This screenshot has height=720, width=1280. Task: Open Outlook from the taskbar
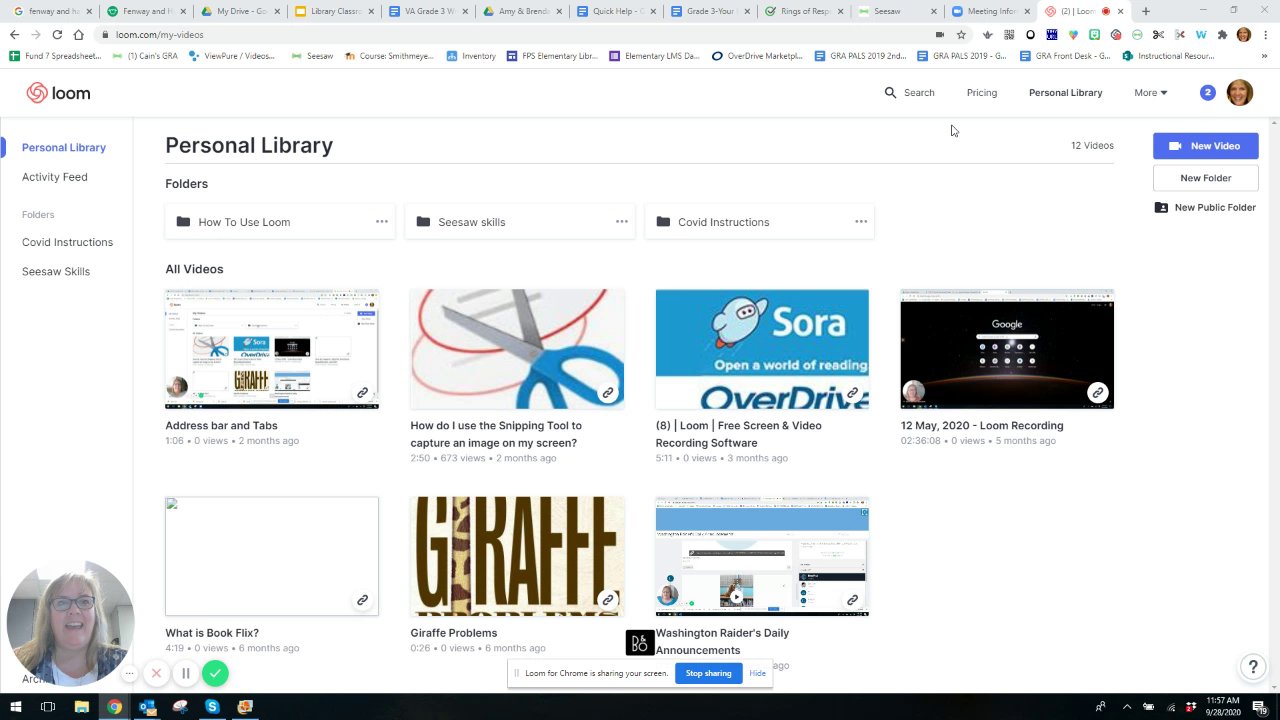(x=147, y=707)
